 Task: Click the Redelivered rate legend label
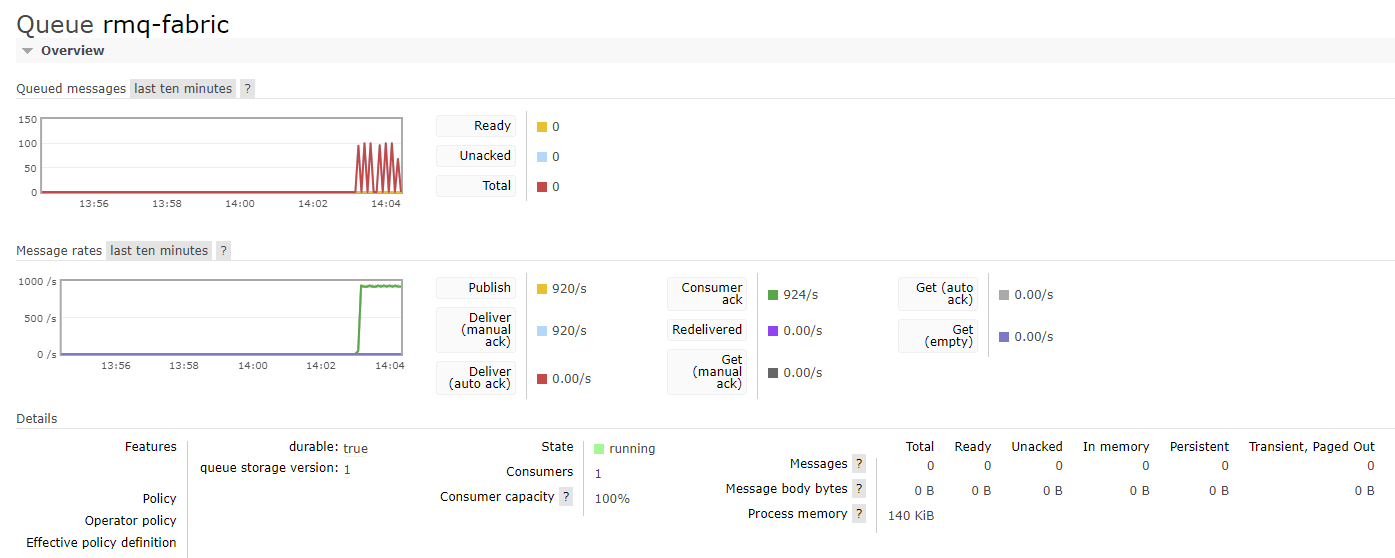click(707, 330)
